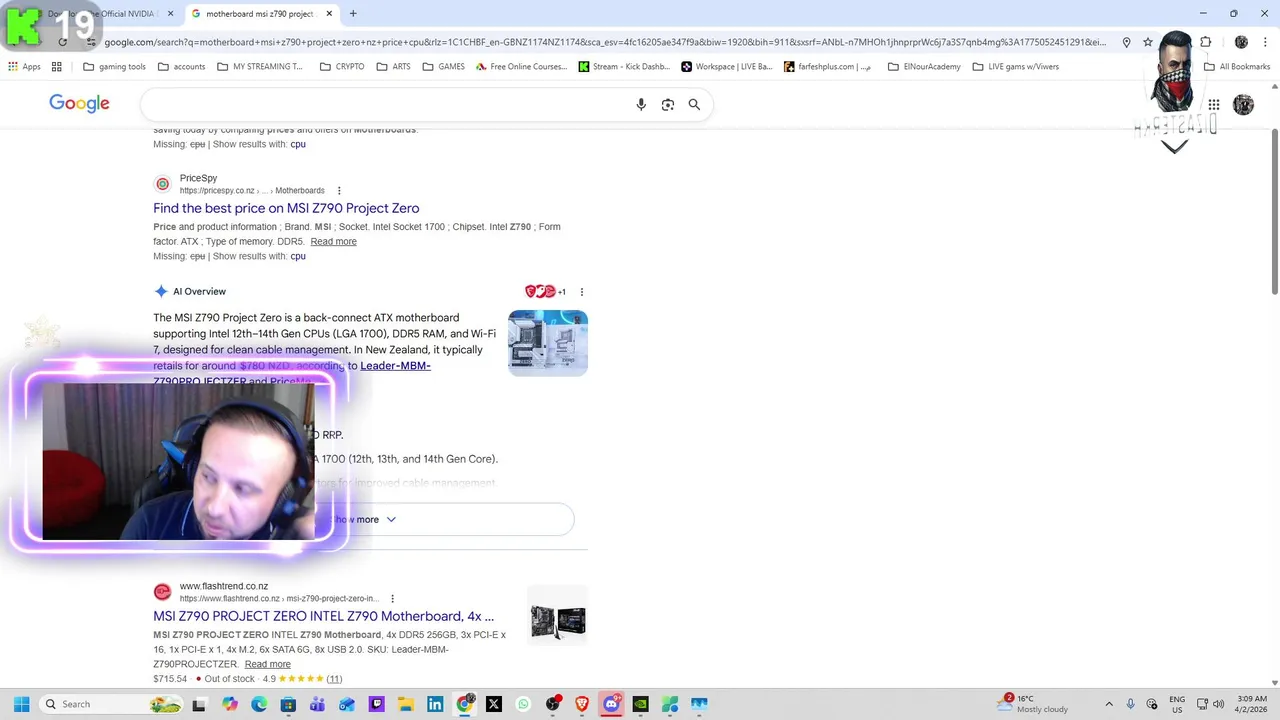Open the taskbar volume control
Image resolution: width=1280 pixels, height=720 pixels.
point(1219,704)
